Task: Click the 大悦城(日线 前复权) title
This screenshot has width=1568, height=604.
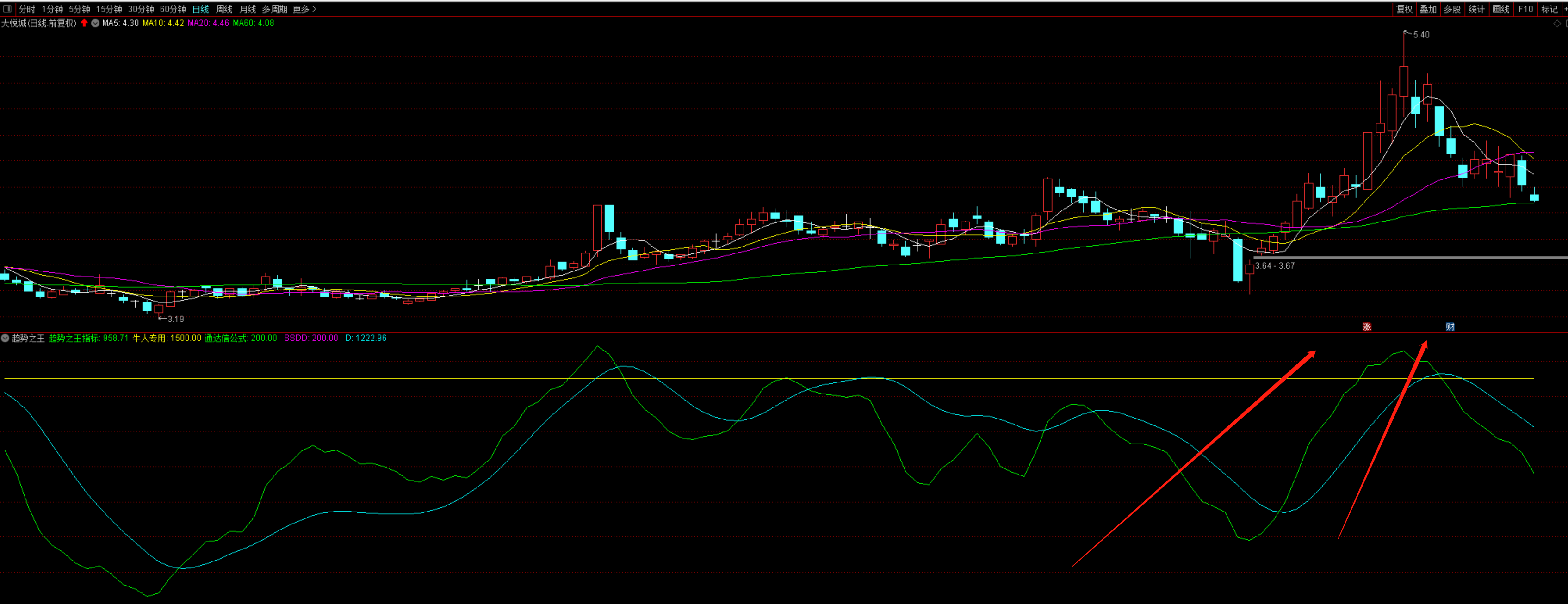Action: [x=39, y=23]
